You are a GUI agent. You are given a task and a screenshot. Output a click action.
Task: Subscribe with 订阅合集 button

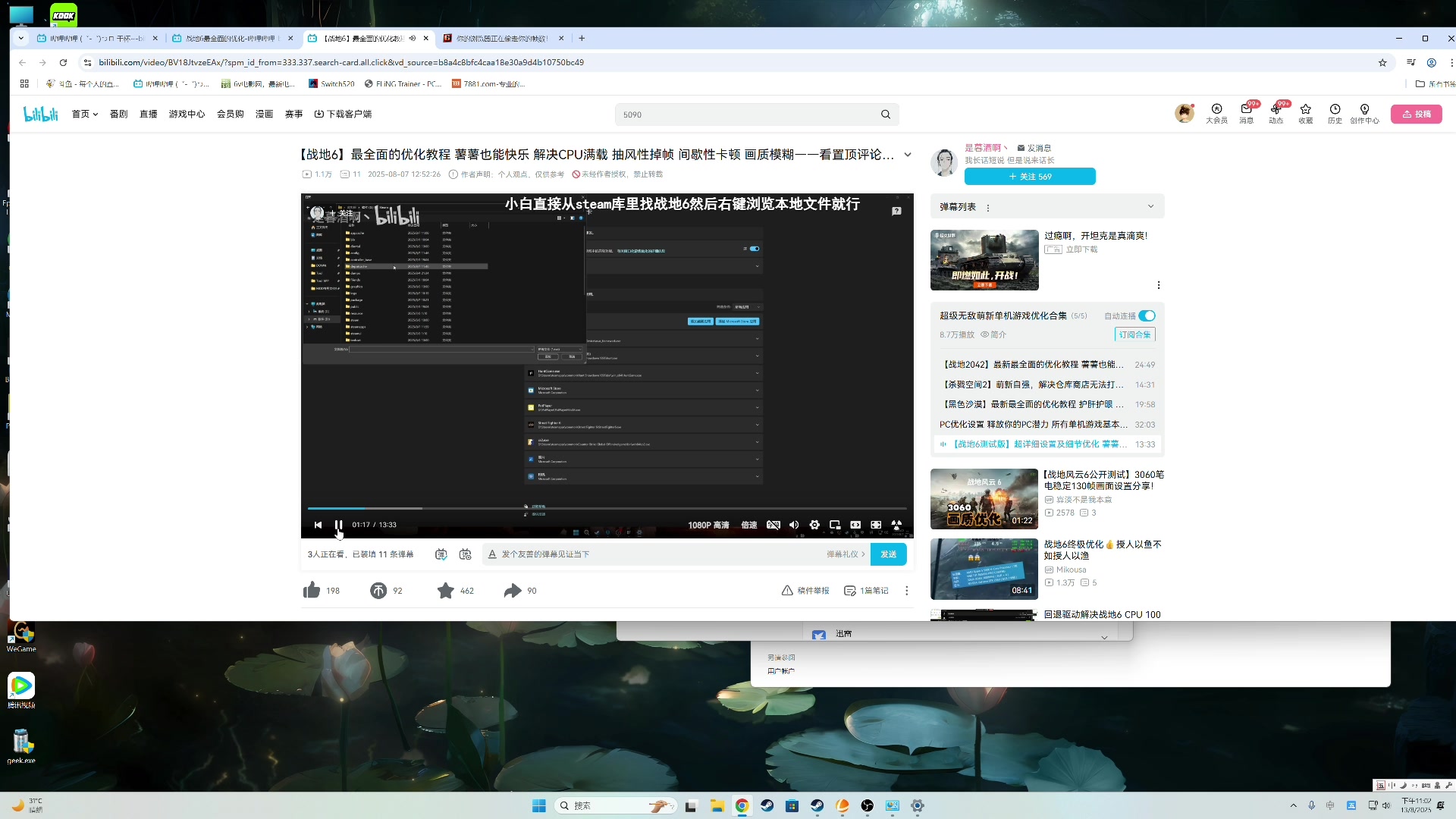[x=1135, y=334]
